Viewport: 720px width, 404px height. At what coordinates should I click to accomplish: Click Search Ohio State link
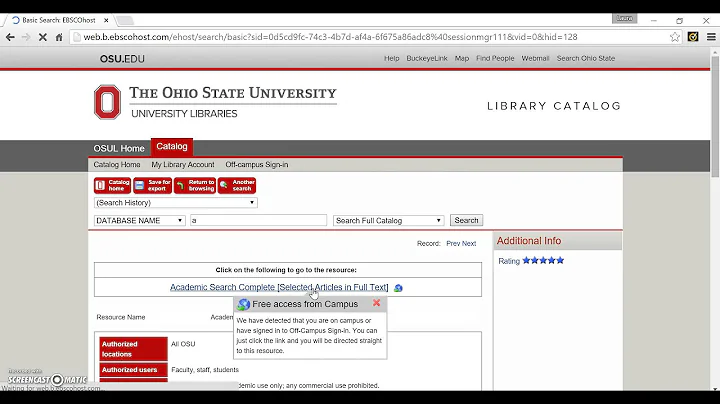tap(585, 58)
